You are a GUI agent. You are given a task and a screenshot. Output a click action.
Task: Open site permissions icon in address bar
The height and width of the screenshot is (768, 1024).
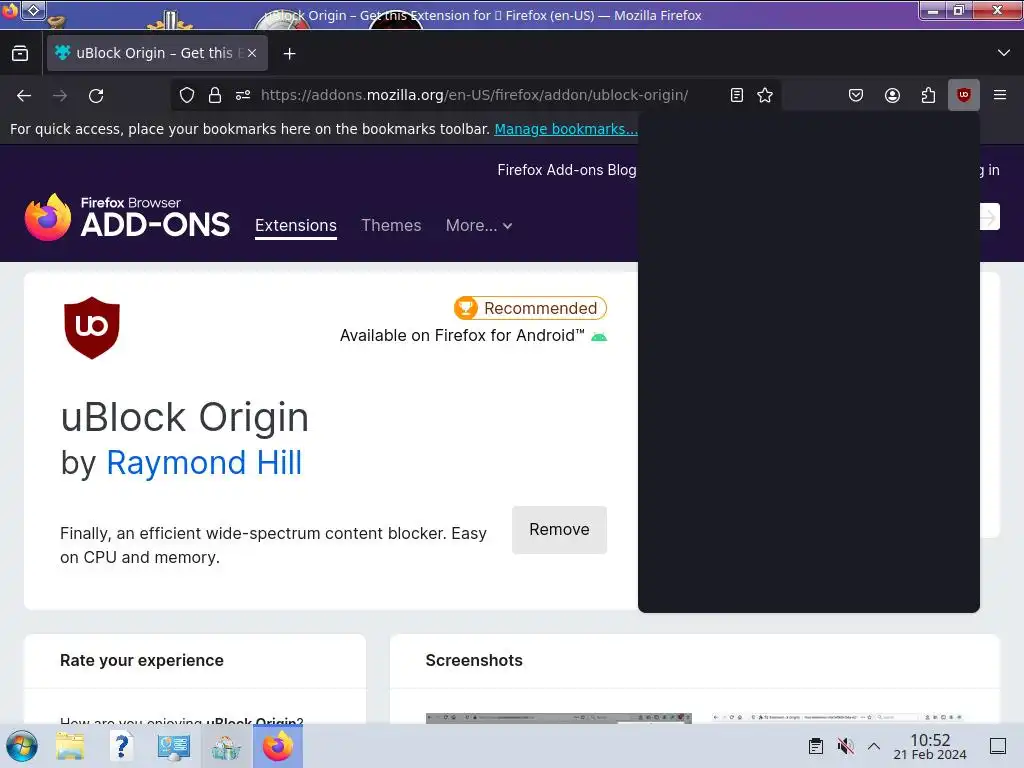(x=243, y=95)
